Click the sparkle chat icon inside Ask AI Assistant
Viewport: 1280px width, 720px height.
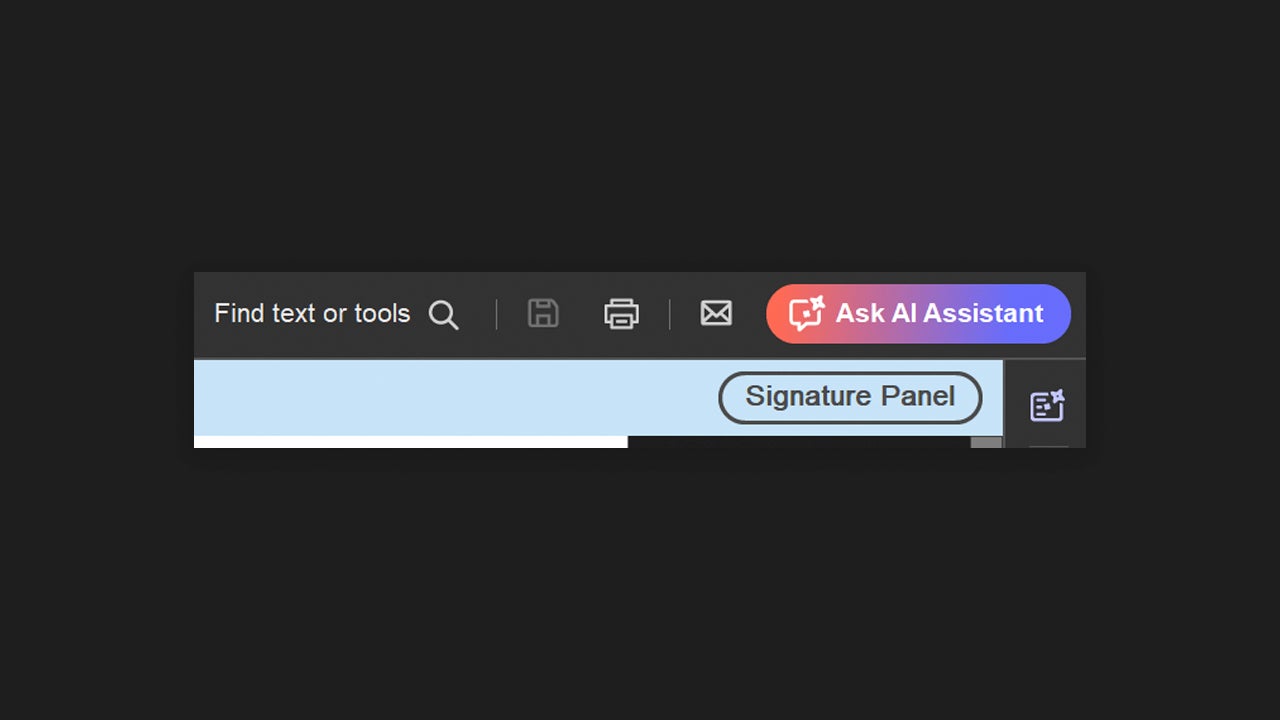(806, 313)
